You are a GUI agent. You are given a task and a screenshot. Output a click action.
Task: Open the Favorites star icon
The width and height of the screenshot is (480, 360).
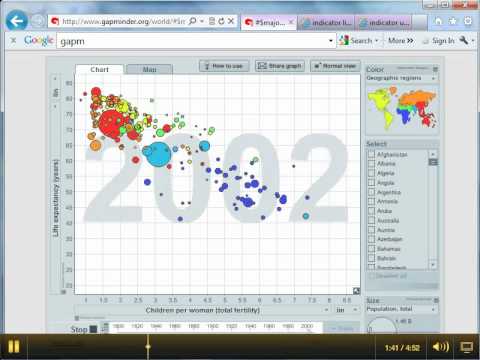[x=453, y=21]
